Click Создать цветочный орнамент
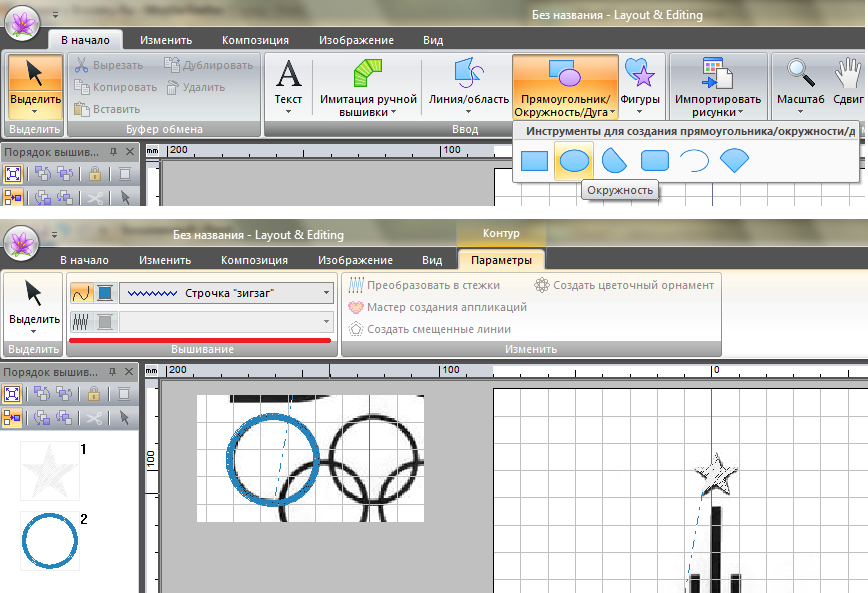The image size is (868, 593). coord(624,285)
